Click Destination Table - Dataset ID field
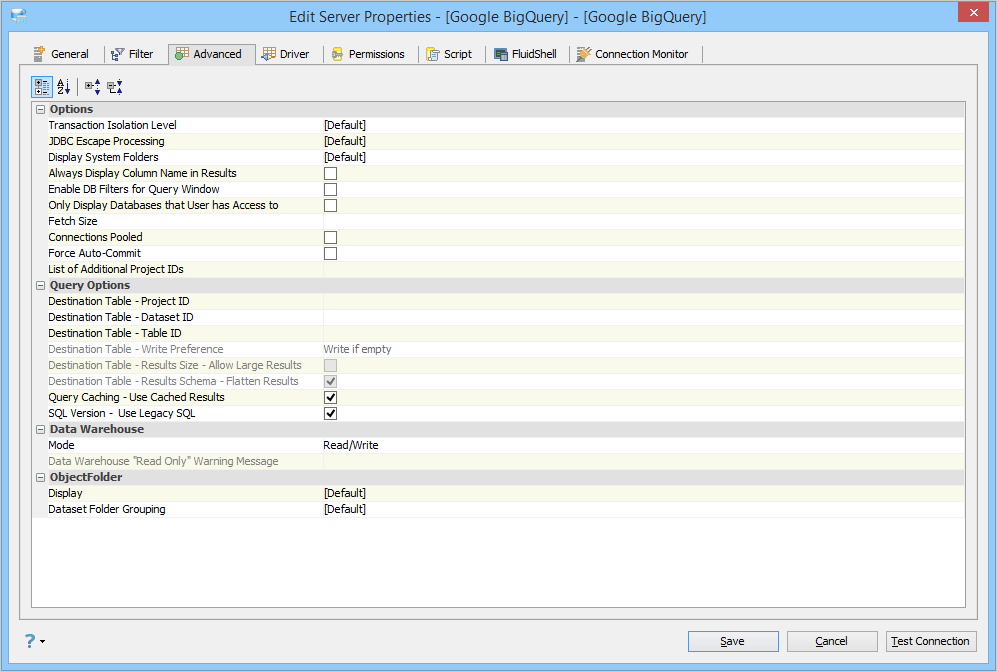The image size is (997, 672). coord(643,317)
